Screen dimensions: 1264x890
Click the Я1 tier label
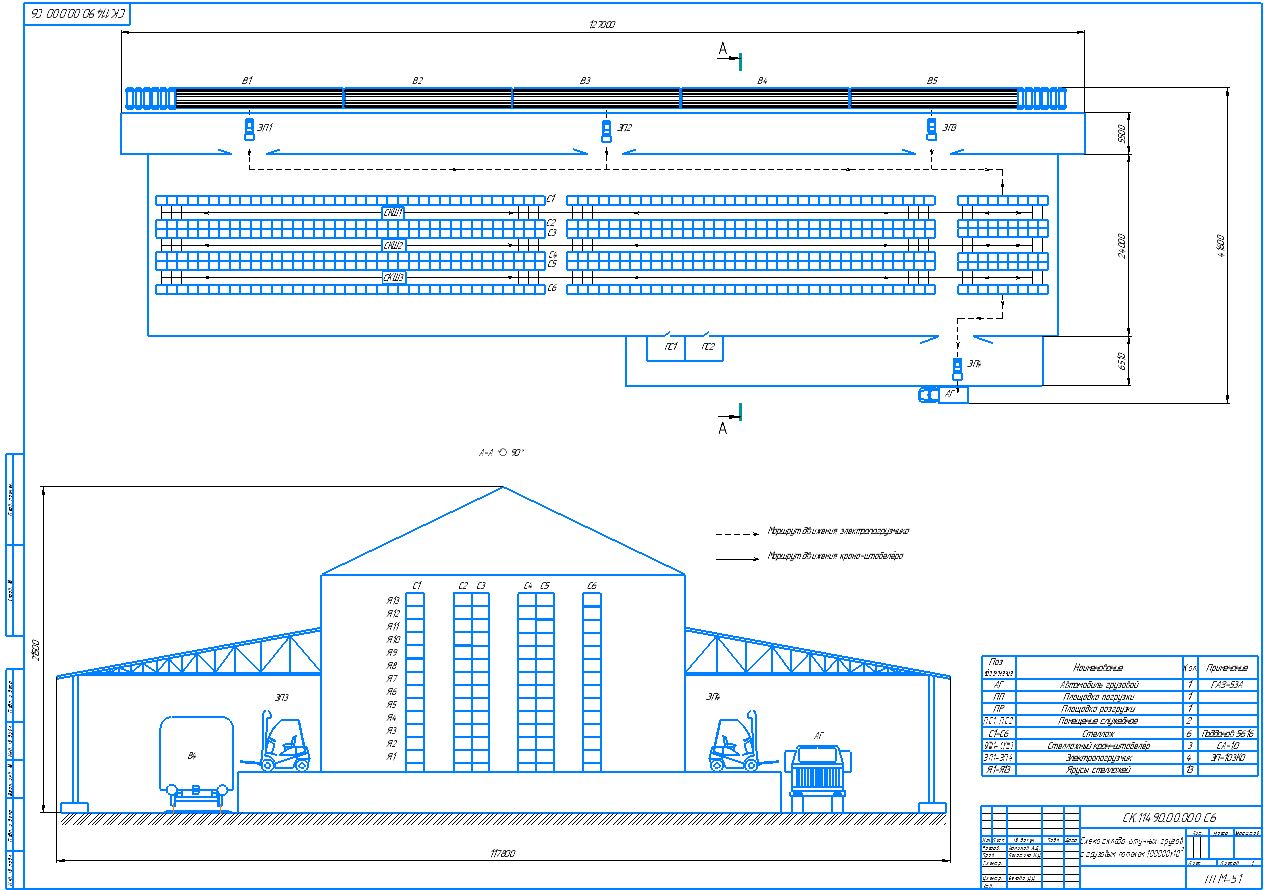pyautogui.click(x=393, y=757)
